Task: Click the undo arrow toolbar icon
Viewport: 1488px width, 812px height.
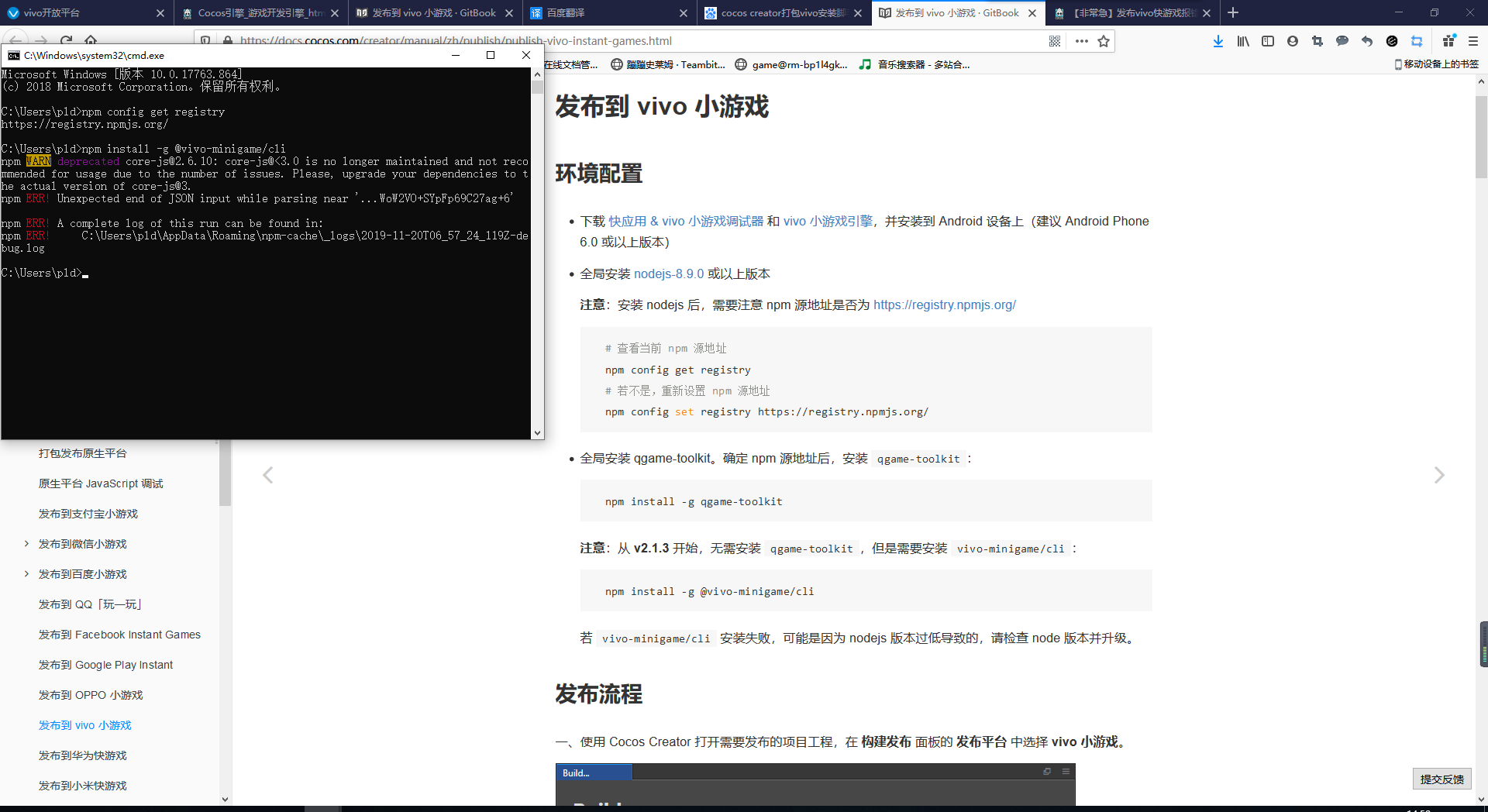Action: [1367, 41]
